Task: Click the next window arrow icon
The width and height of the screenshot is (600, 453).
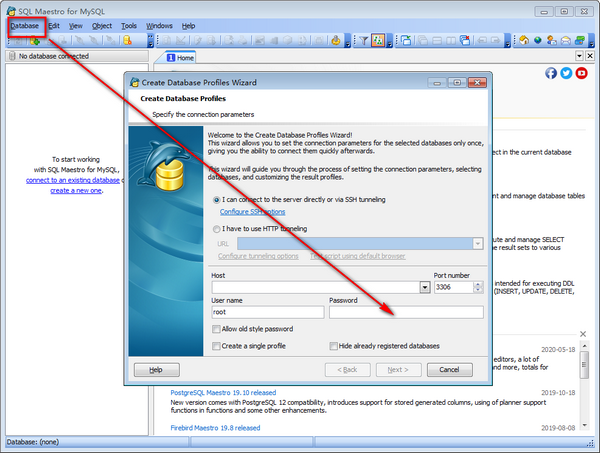Action: [x=496, y=40]
